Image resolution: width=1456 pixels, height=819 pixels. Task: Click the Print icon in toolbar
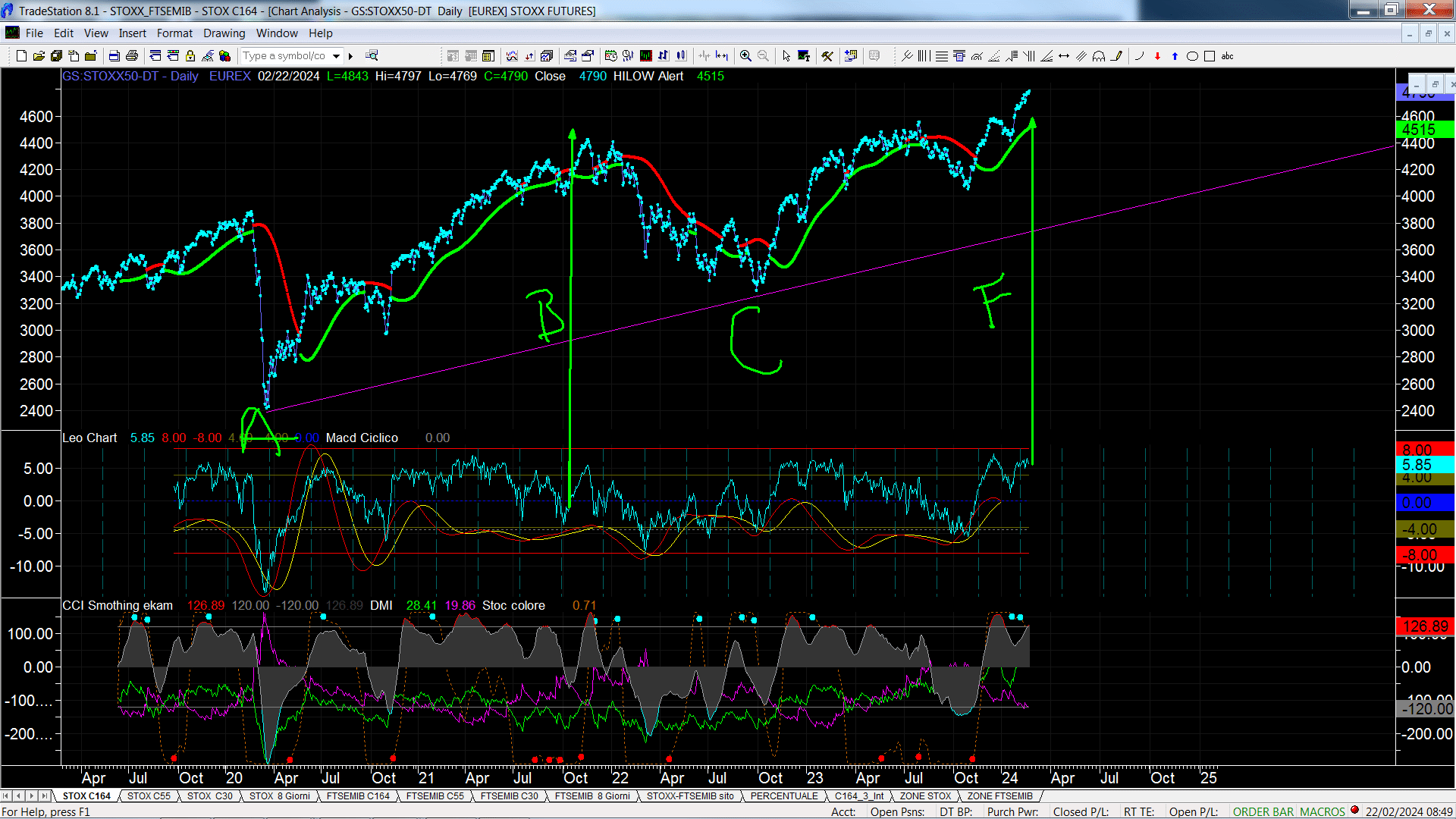[x=132, y=55]
